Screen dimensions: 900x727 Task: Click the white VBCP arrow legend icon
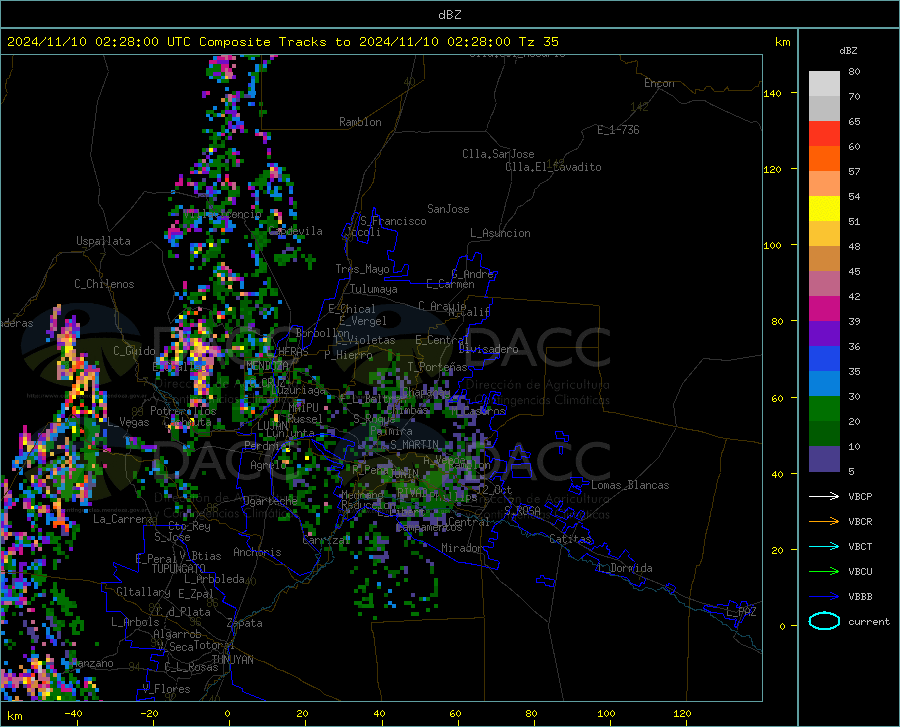824,496
